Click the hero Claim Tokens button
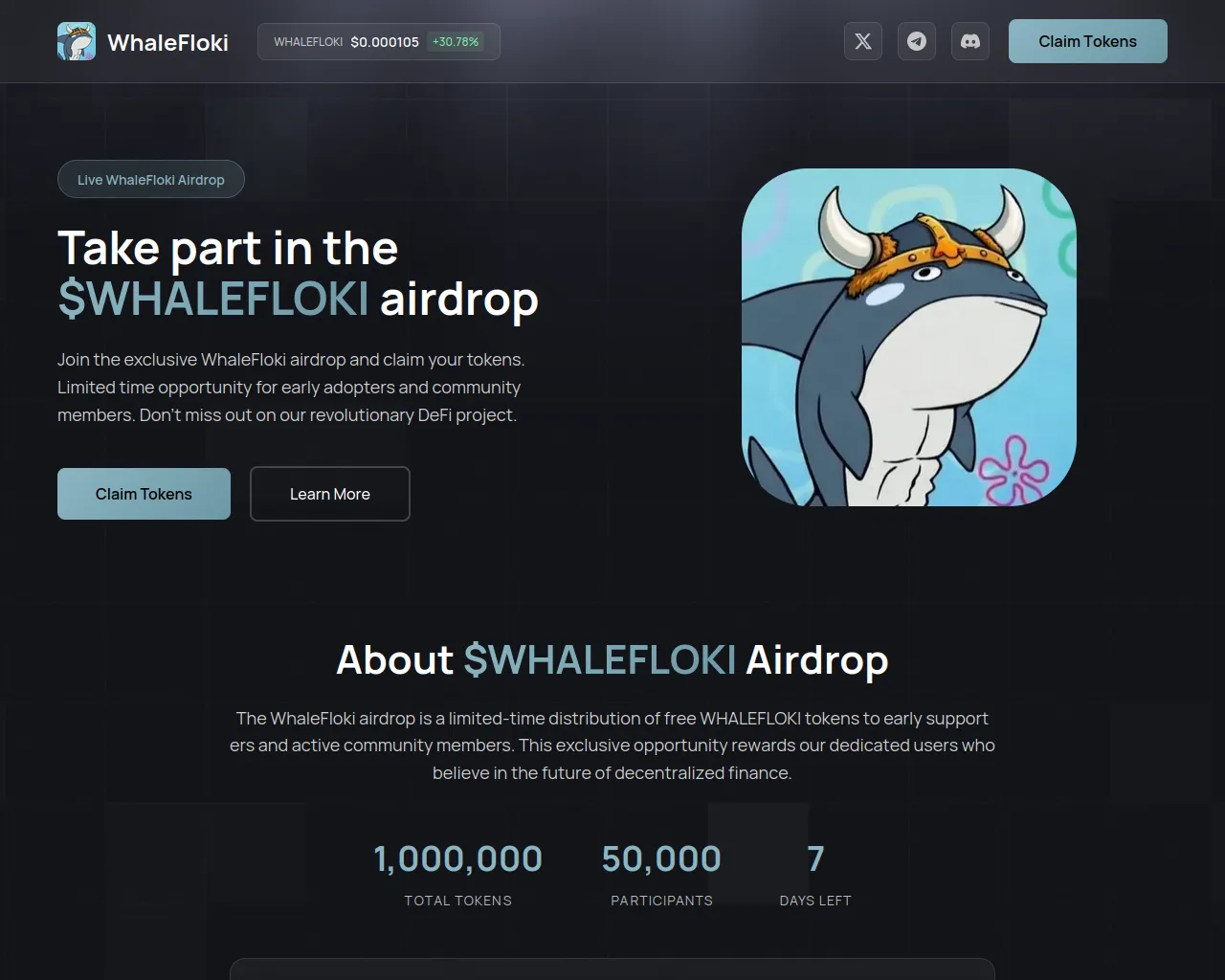Screen dimensions: 1225x980 [x=144, y=494]
